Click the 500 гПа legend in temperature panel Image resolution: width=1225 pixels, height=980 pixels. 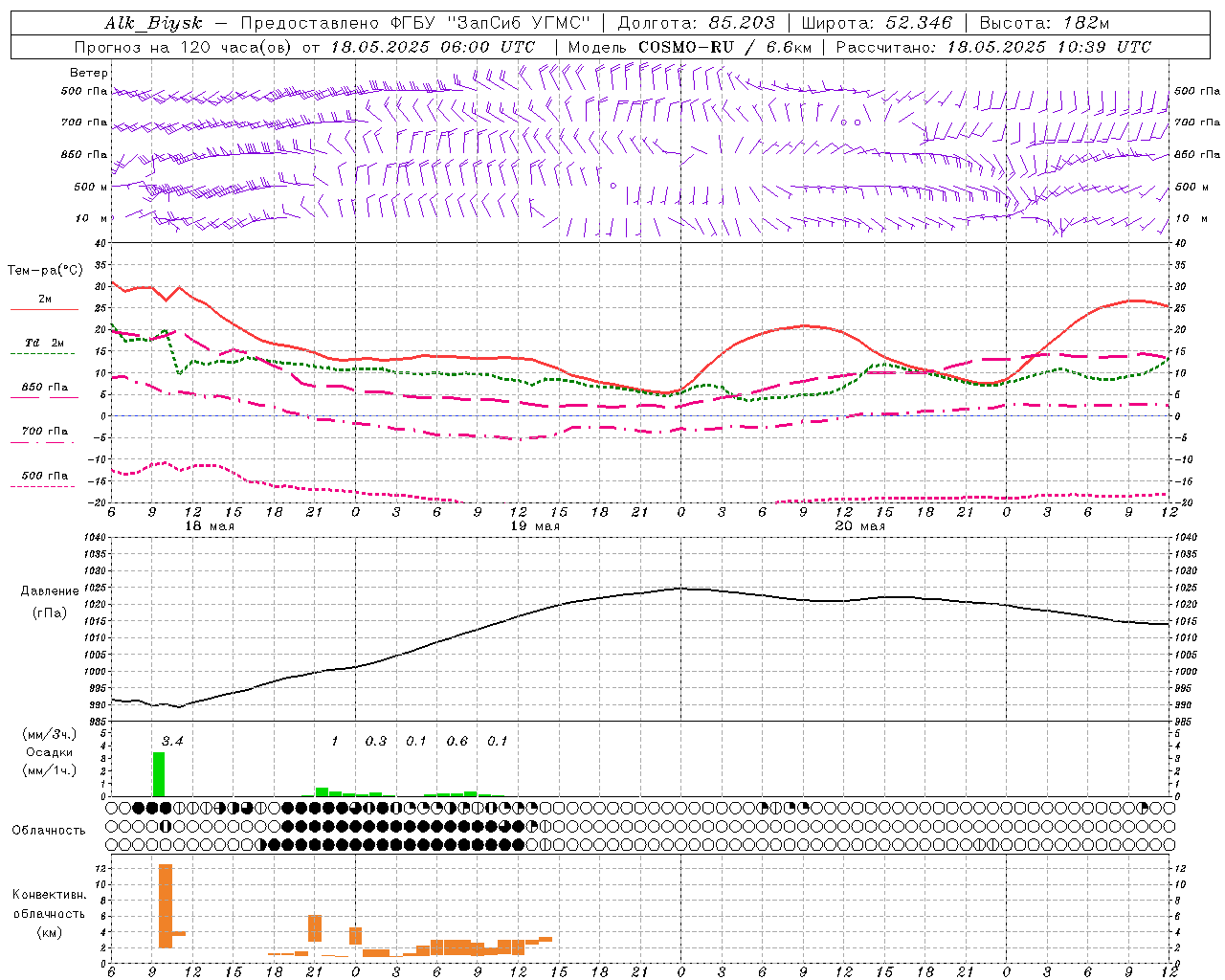(x=45, y=476)
